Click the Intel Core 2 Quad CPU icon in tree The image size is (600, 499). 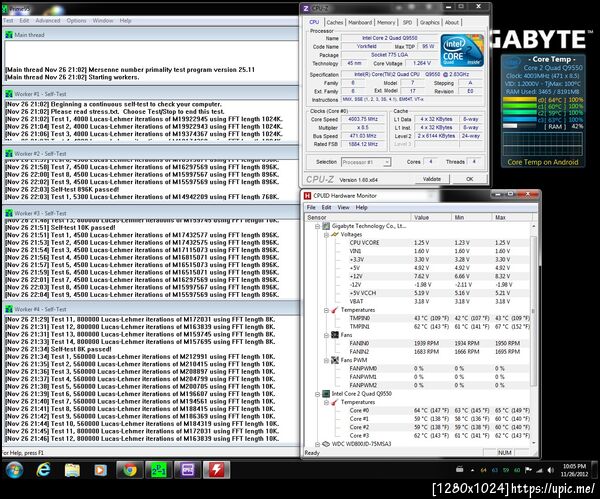[326, 393]
